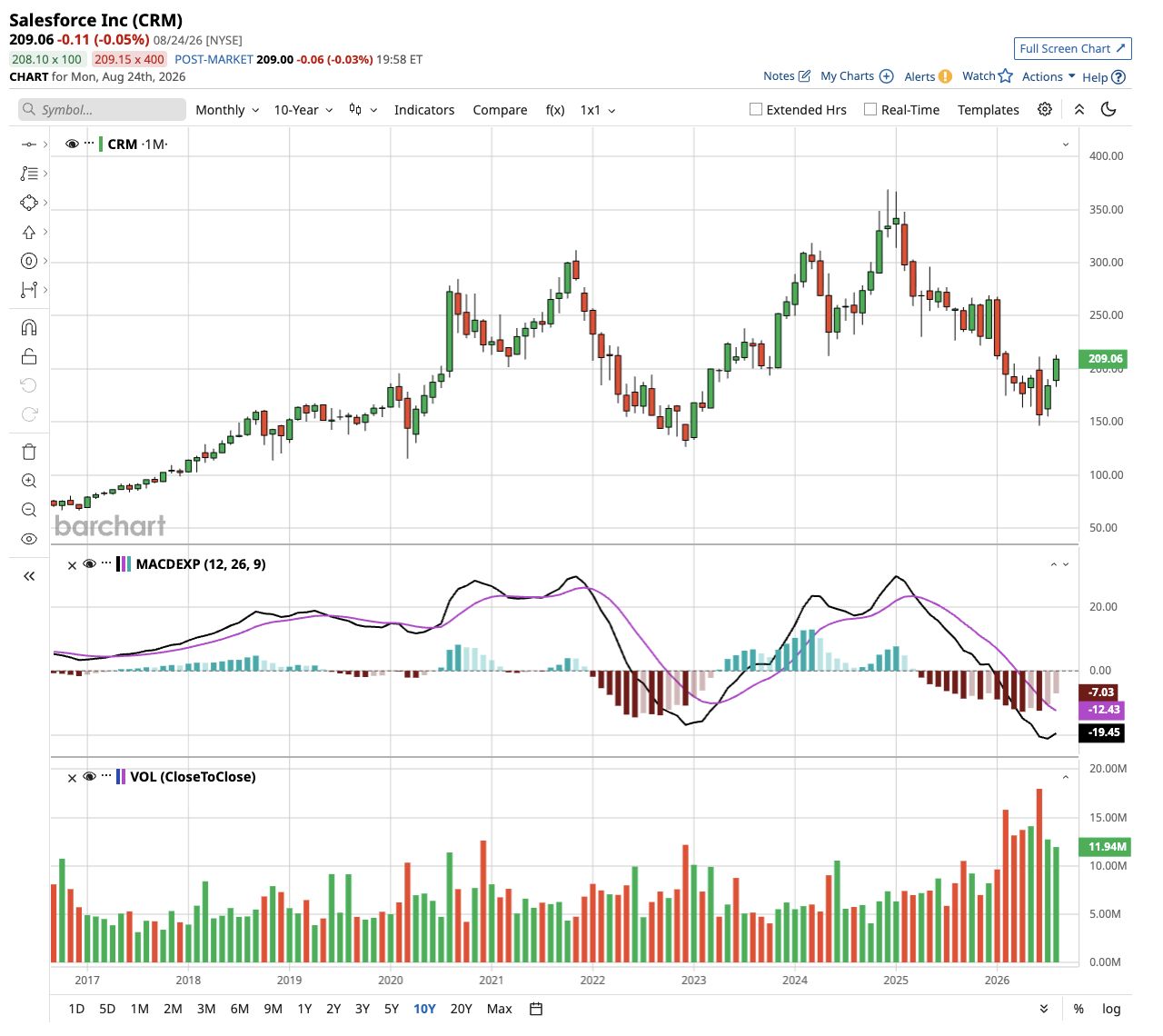Screen dimensions: 1163x1036
Task: Switch to the Max time range
Action: tap(500, 1009)
